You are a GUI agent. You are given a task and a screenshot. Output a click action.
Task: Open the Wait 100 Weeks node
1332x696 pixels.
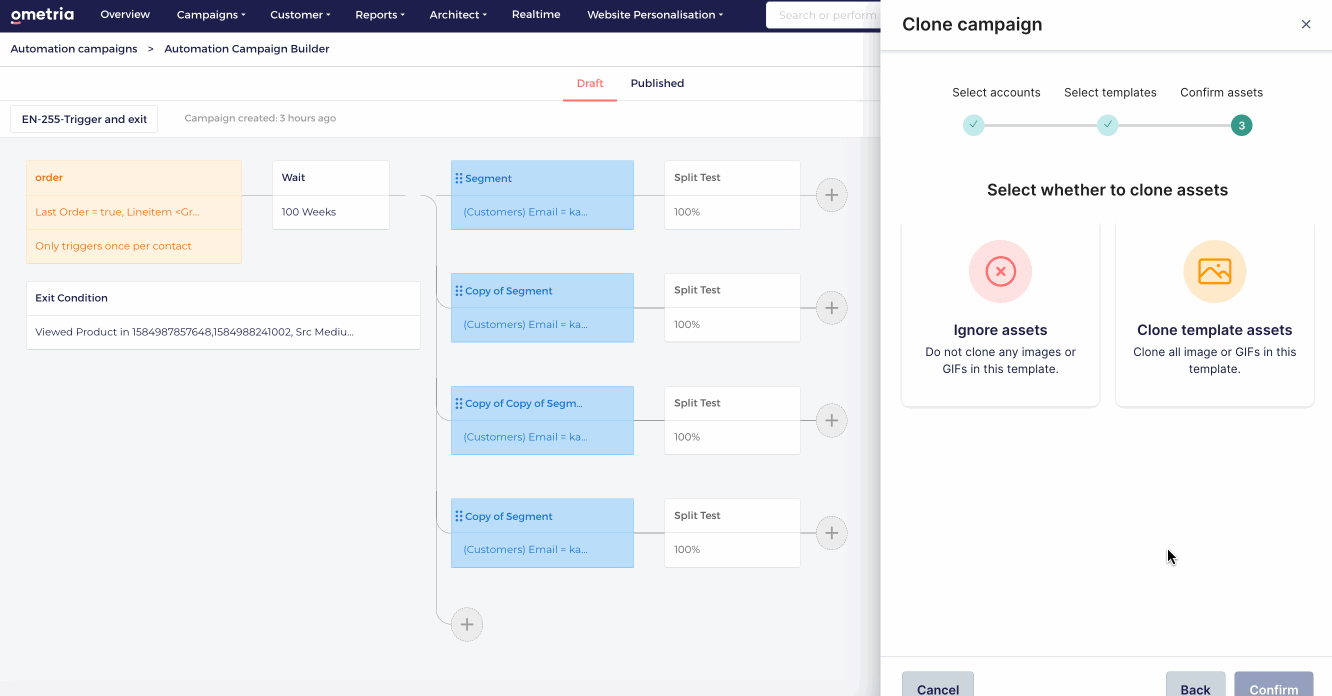tap(331, 195)
